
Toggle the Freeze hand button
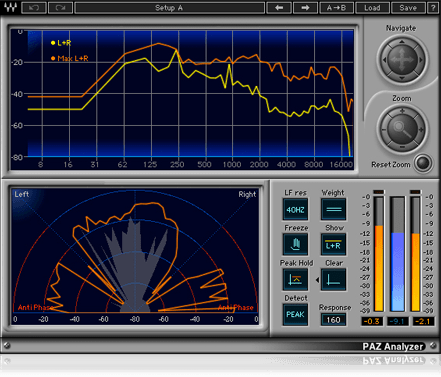click(295, 244)
